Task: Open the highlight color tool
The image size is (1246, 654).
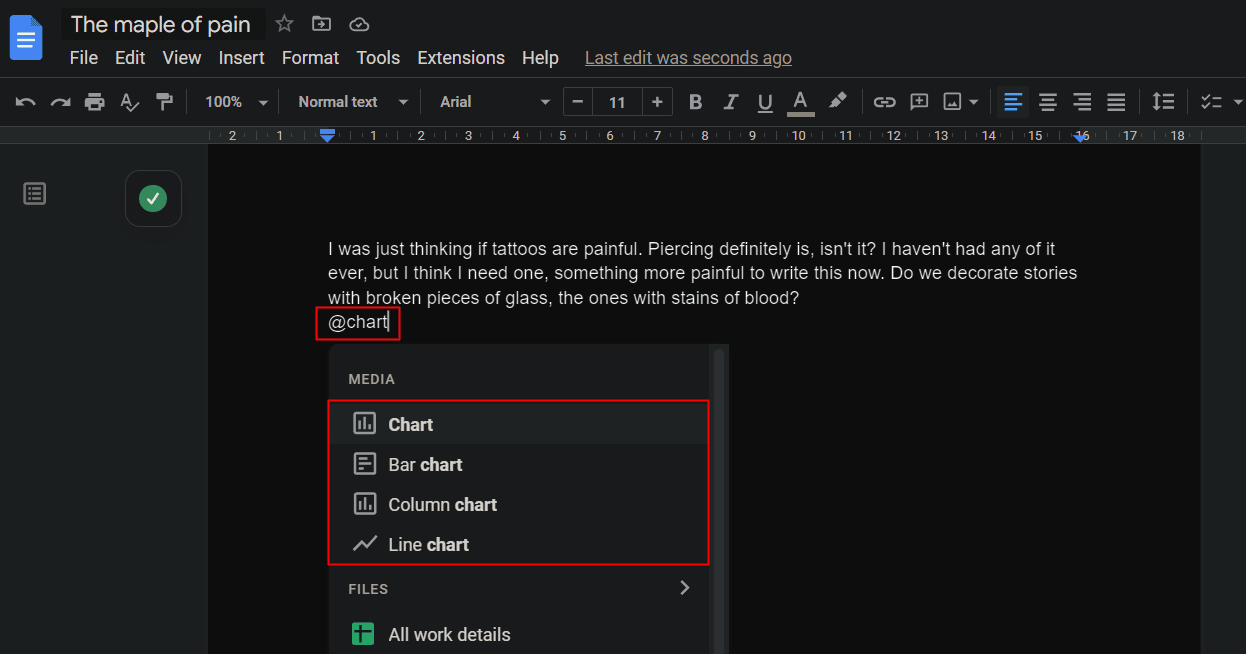Action: 838,102
